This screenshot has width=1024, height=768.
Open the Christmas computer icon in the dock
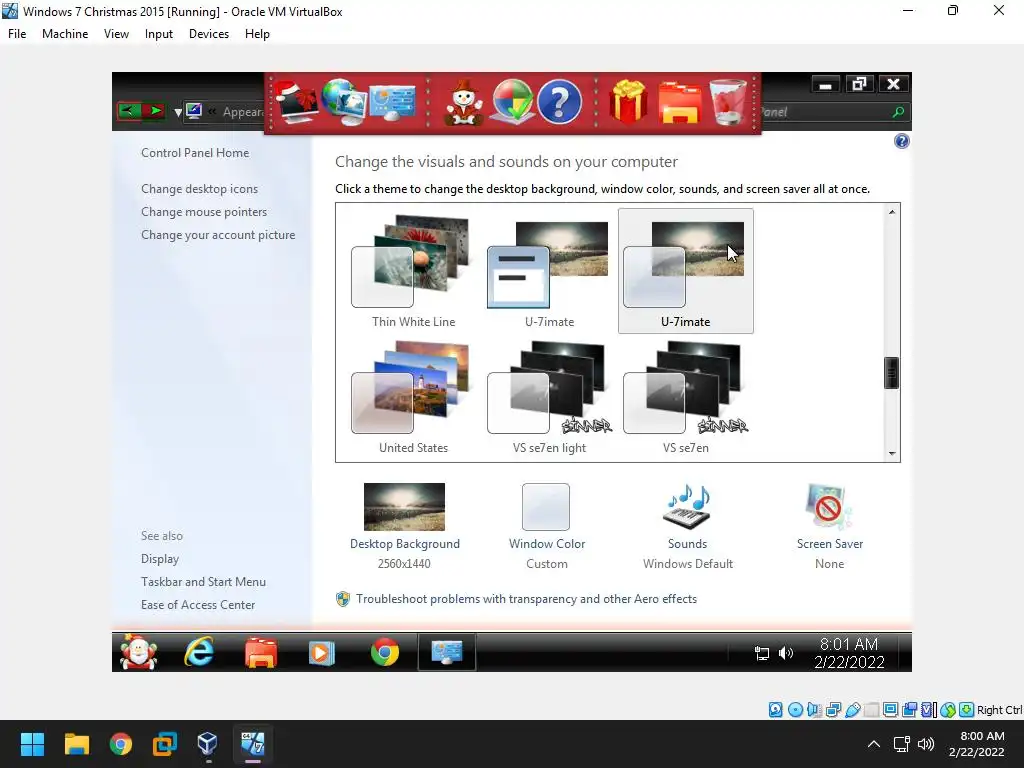point(296,103)
